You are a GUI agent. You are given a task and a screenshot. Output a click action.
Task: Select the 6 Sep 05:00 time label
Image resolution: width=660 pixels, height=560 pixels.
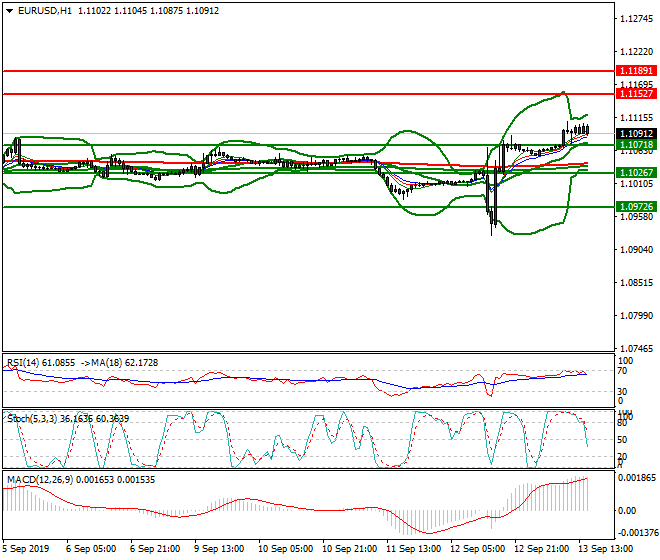[x=91, y=549]
